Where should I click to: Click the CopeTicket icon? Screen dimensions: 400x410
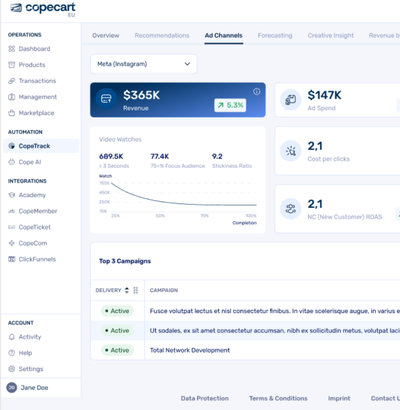click(x=12, y=227)
